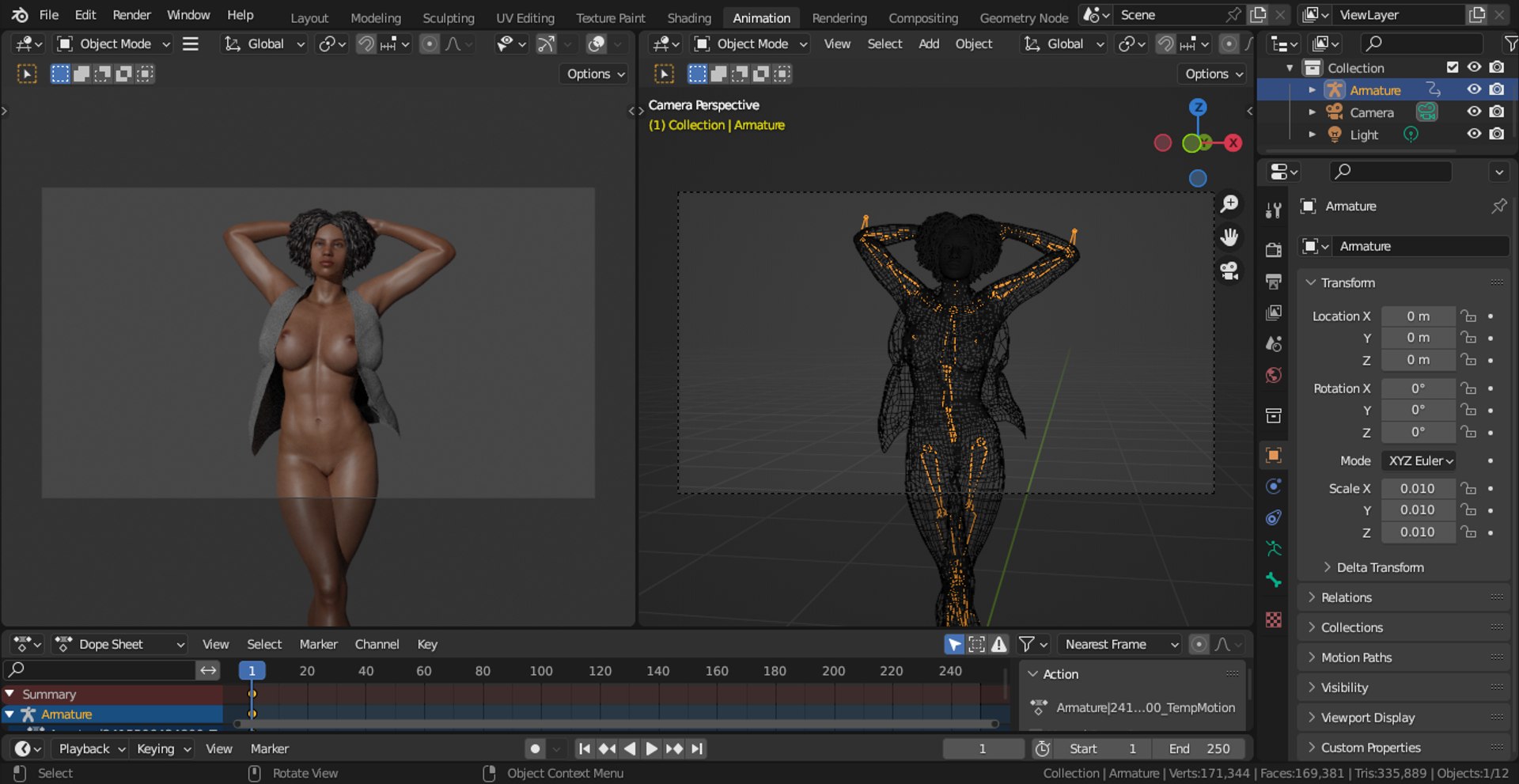
Task: Open the Texture properties tab
Action: click(1274, 619)
